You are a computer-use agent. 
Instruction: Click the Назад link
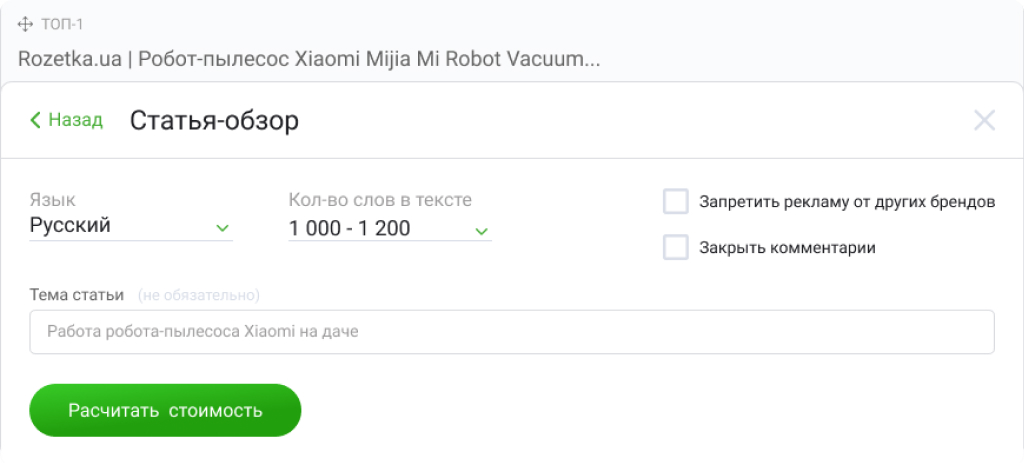pos(75,121)
